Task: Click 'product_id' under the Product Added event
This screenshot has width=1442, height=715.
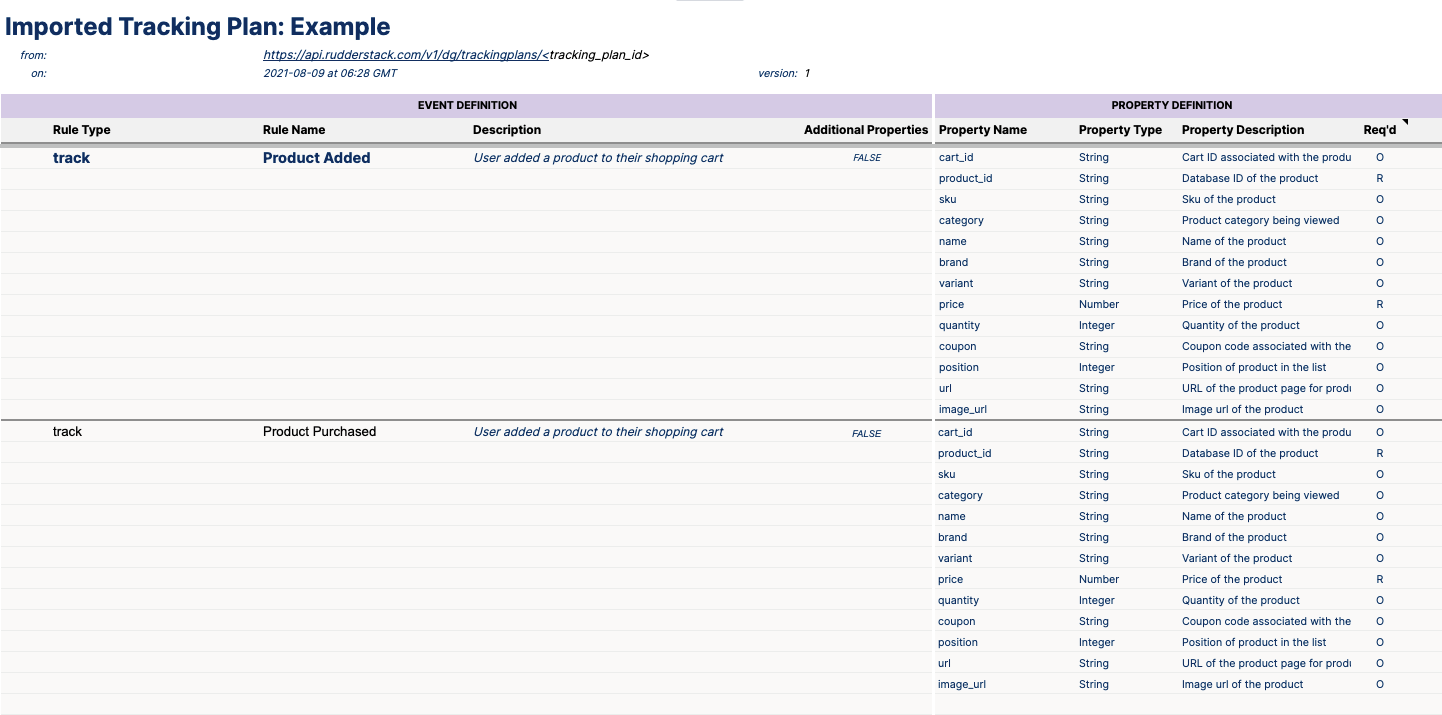Action: (x=965, y=178)
